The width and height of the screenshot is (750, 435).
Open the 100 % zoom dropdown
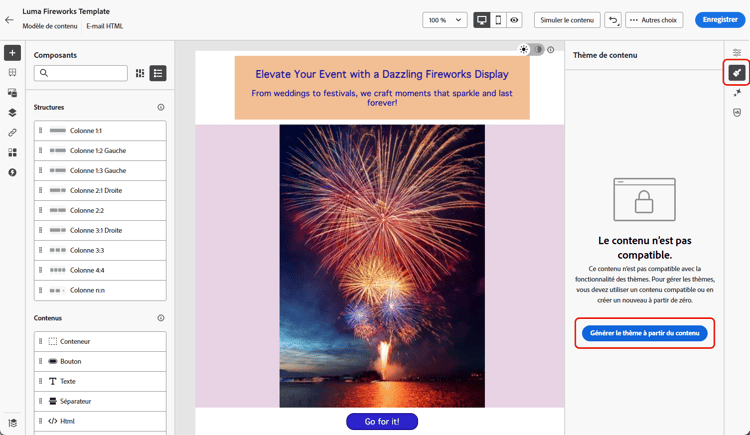(445, 20)
